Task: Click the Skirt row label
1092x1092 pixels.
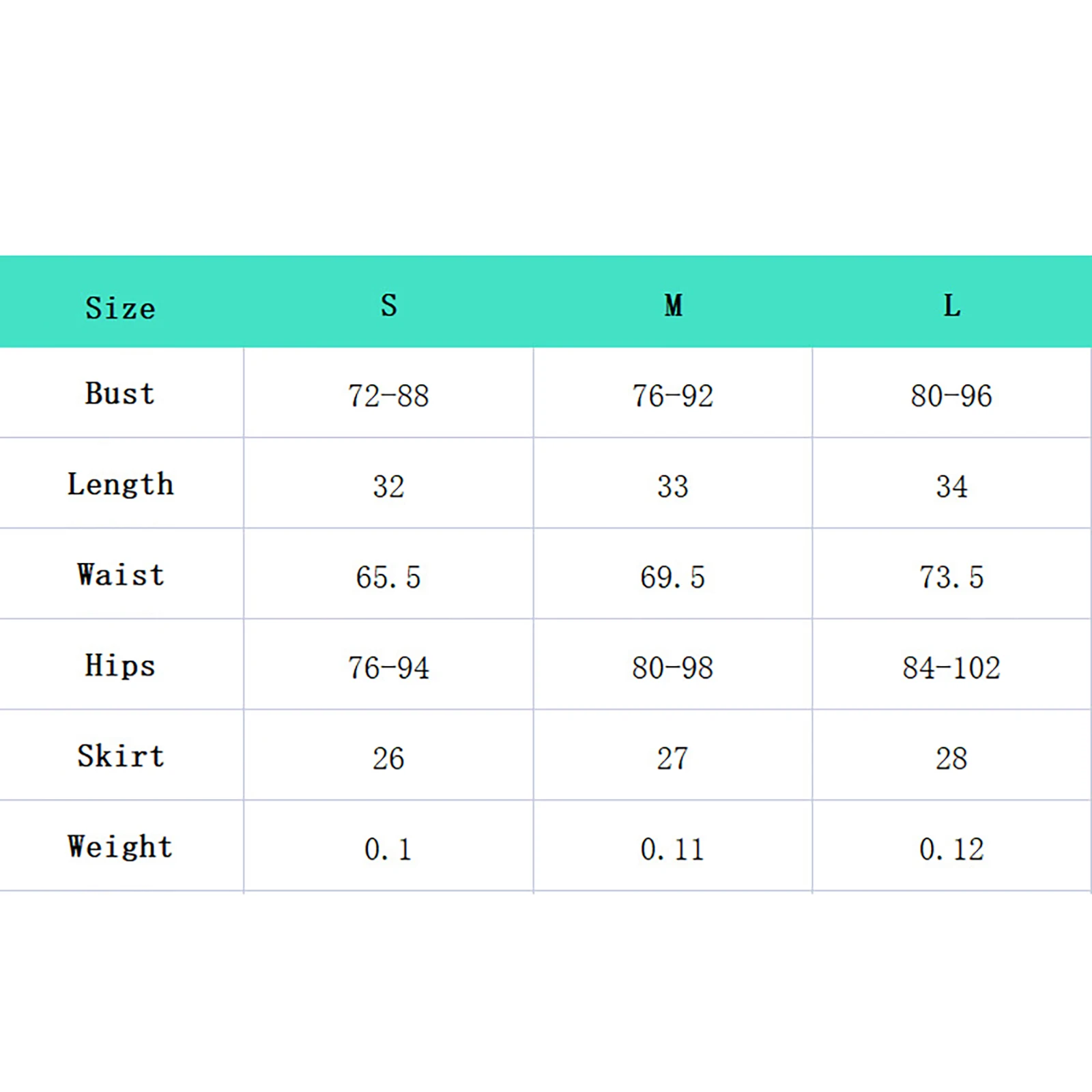Action: pos(120,756)
